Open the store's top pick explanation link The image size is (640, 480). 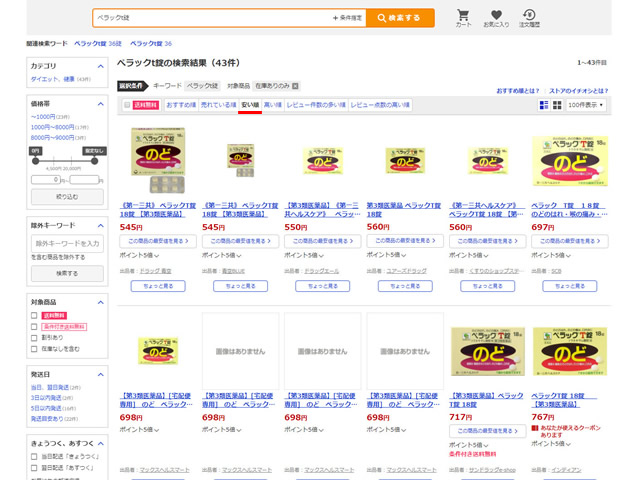578,91
